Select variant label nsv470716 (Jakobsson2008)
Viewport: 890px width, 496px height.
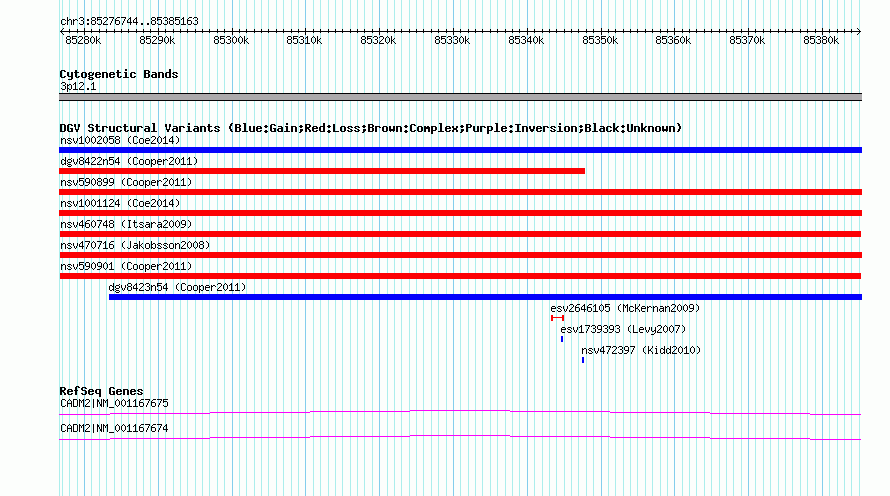click(x=135, y=245)
